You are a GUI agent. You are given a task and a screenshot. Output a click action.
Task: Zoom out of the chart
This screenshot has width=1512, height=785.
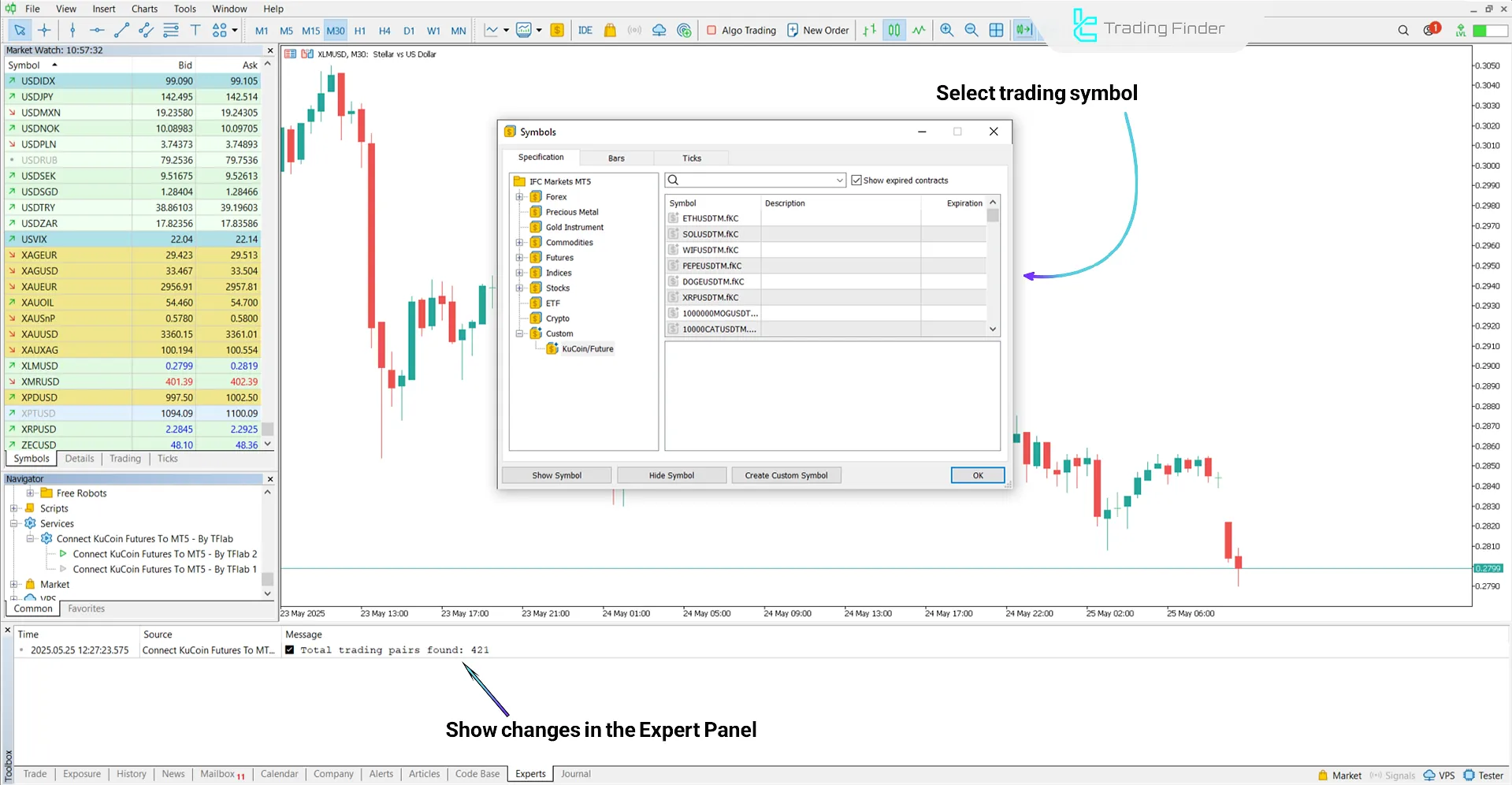click(971, 30)
